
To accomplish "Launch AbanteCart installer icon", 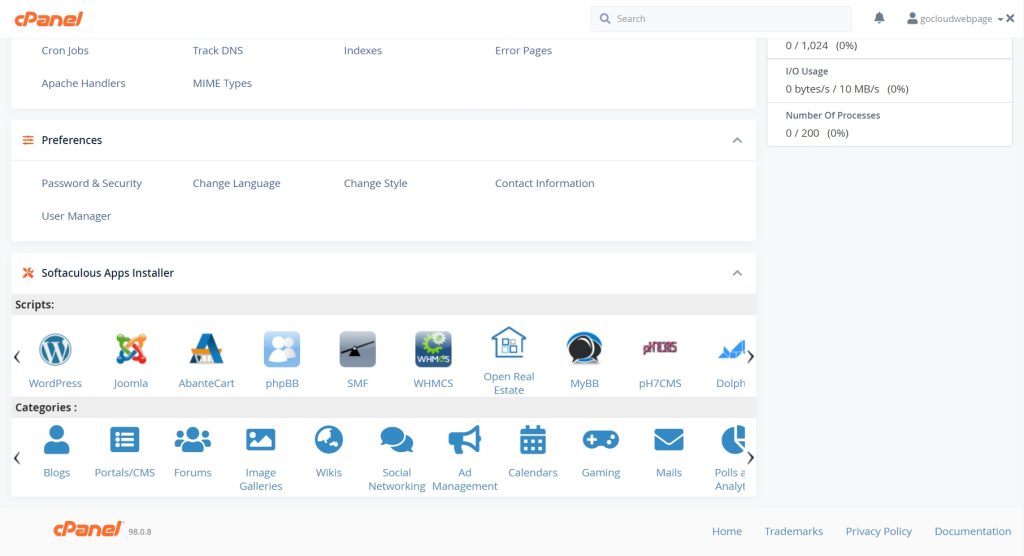I will [206, 349].
